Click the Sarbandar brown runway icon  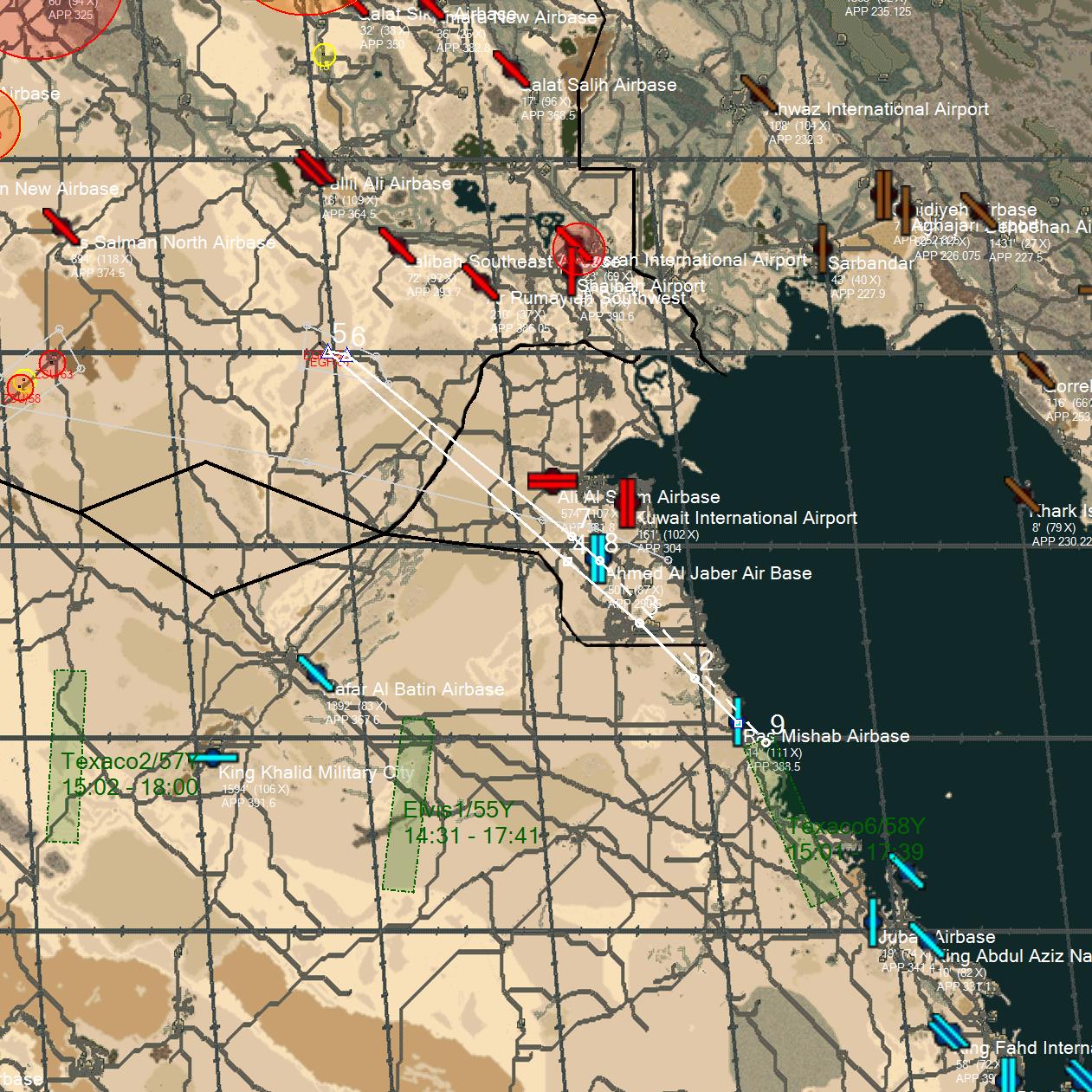pyautogui.click(x=822, y=249)
